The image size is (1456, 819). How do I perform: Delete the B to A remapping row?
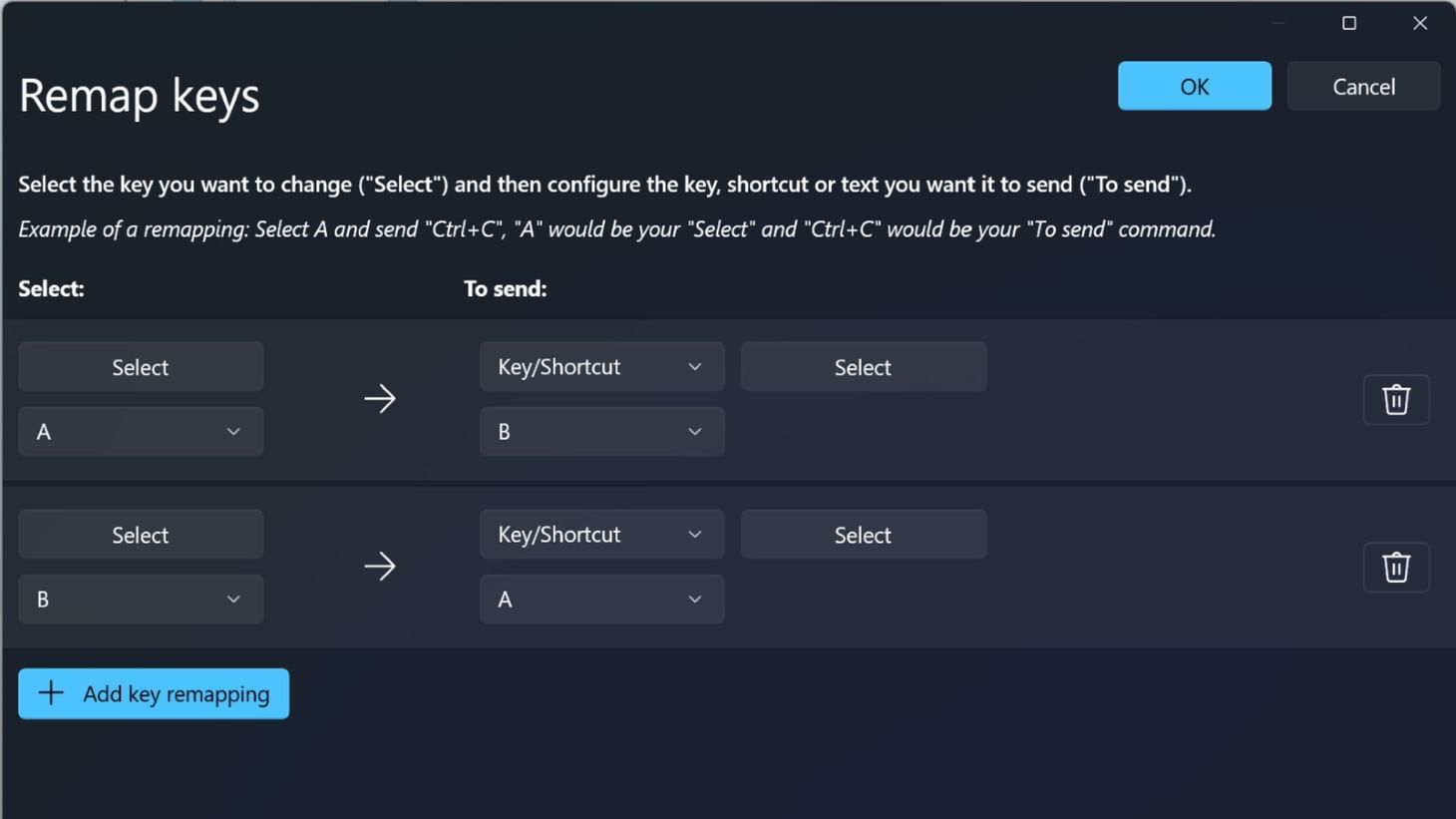tap(1395, 567)
